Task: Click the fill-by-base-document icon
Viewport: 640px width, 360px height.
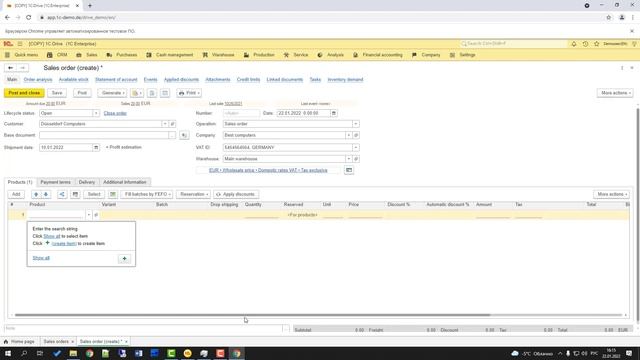Action: (x=184, y=135)
